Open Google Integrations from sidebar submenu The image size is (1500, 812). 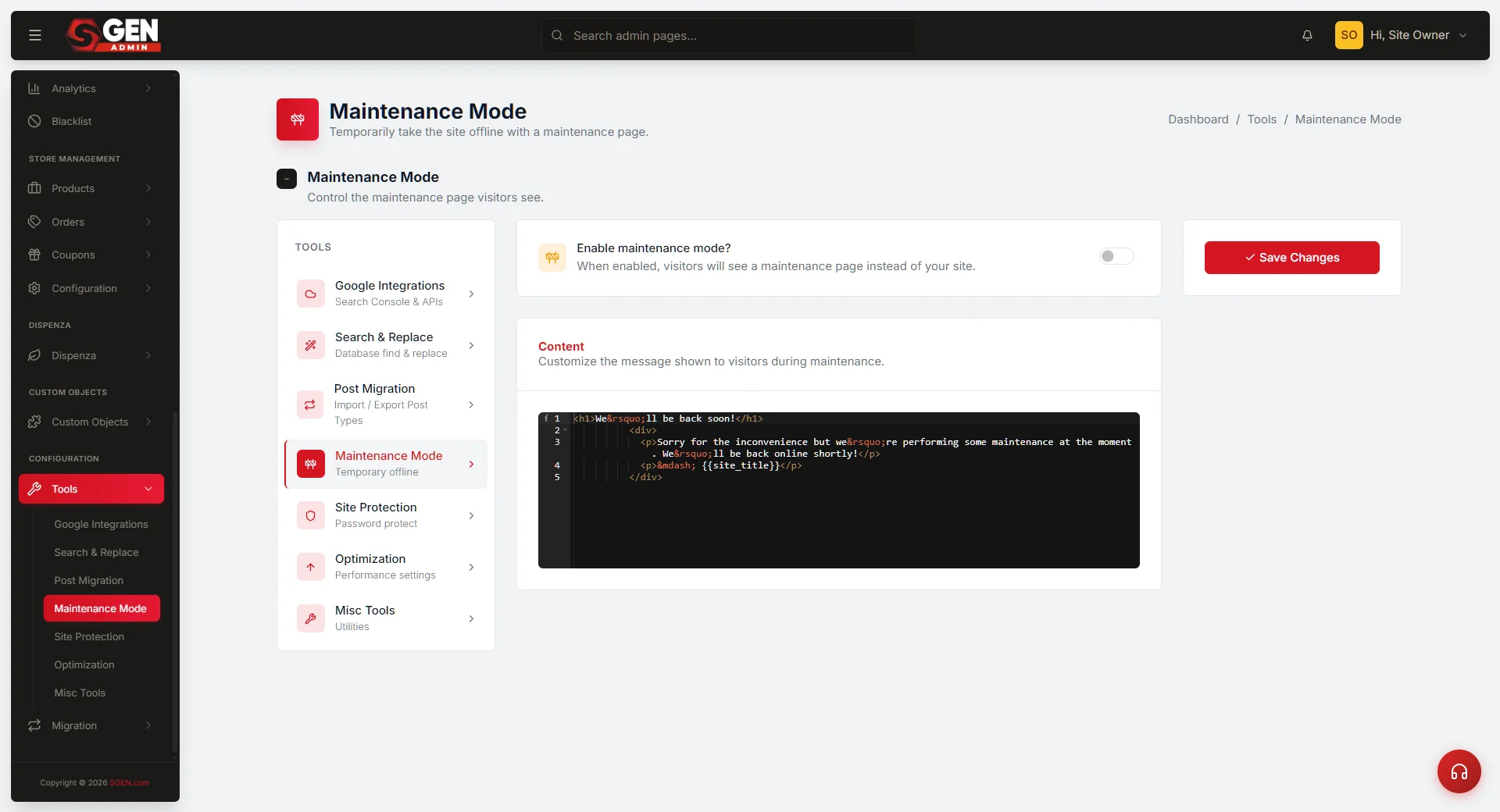[x=101, y=524]
